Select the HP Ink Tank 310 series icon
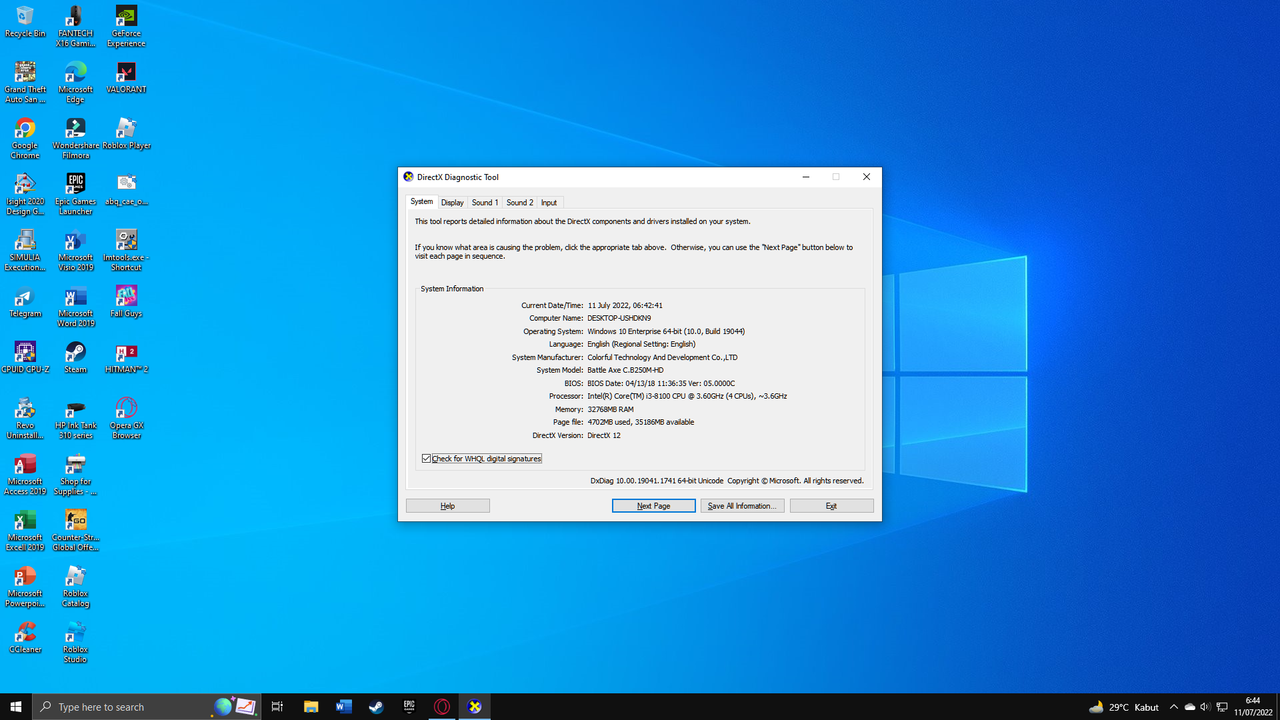The image size is (1280, 720). [x=75, y=419]
